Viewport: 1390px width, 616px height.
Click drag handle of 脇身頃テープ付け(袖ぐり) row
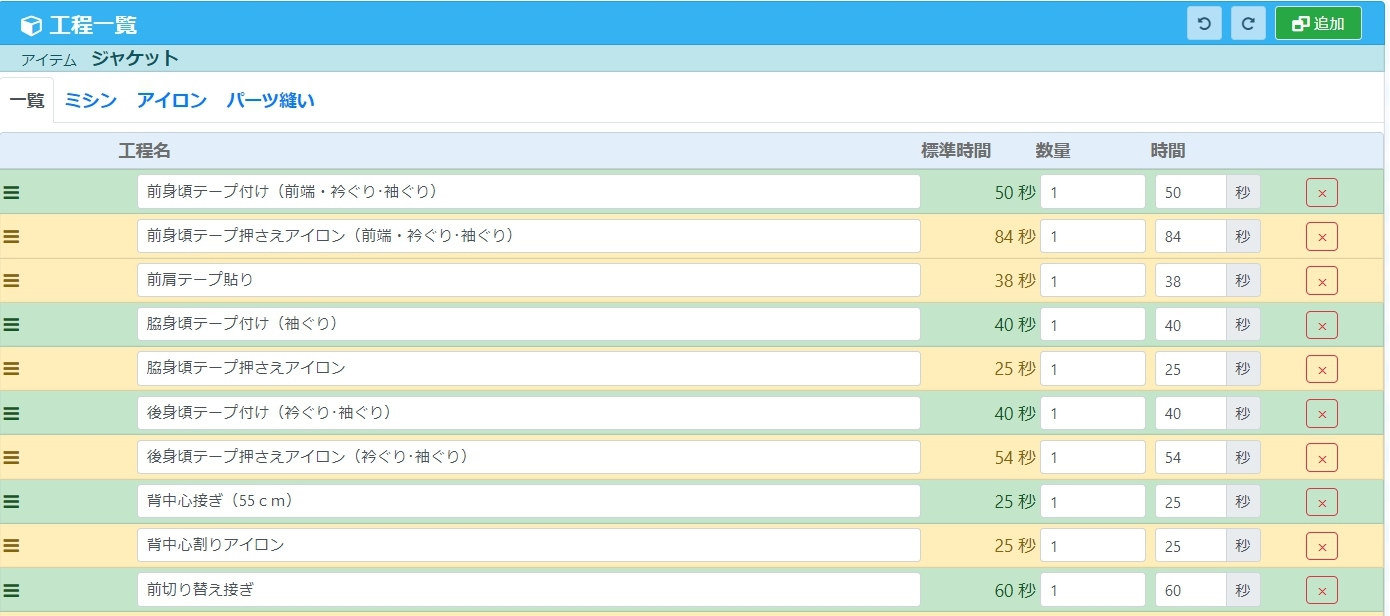[x=12, y=325]
